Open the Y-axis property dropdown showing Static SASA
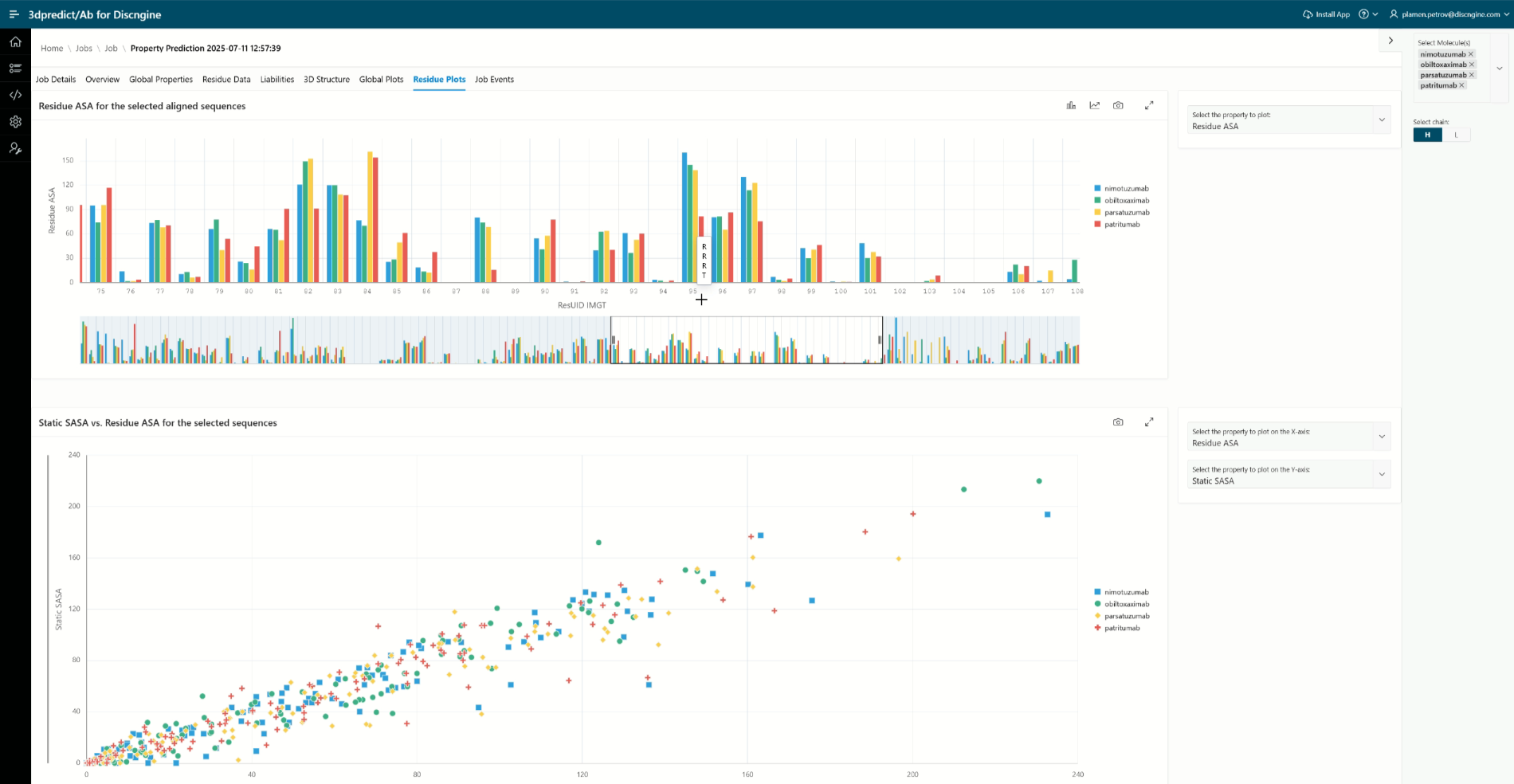The height and width of the screenshot is (784, 1514). point(1381,474)
